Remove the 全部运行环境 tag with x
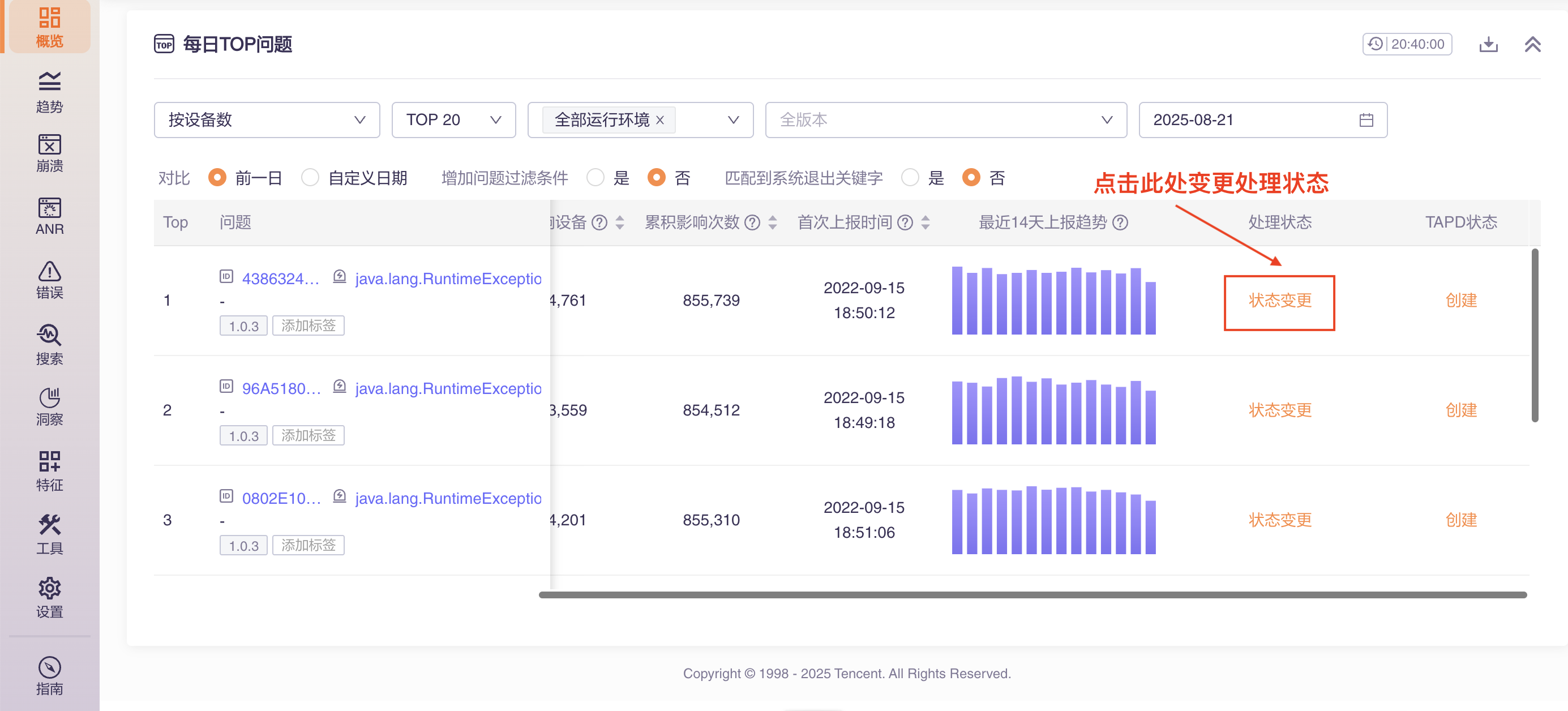1568x711 pixels. pyautogui.click(x=659, y=120)
